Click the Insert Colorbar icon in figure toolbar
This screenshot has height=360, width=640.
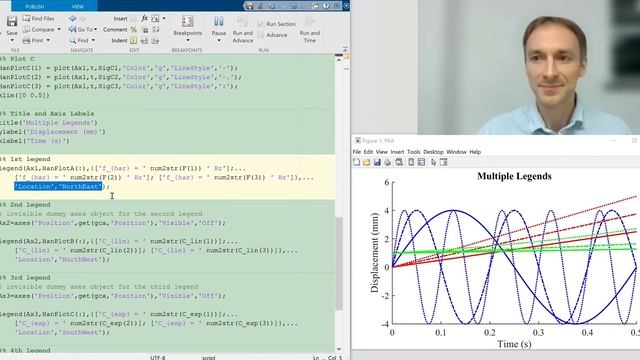click(411, 162)
